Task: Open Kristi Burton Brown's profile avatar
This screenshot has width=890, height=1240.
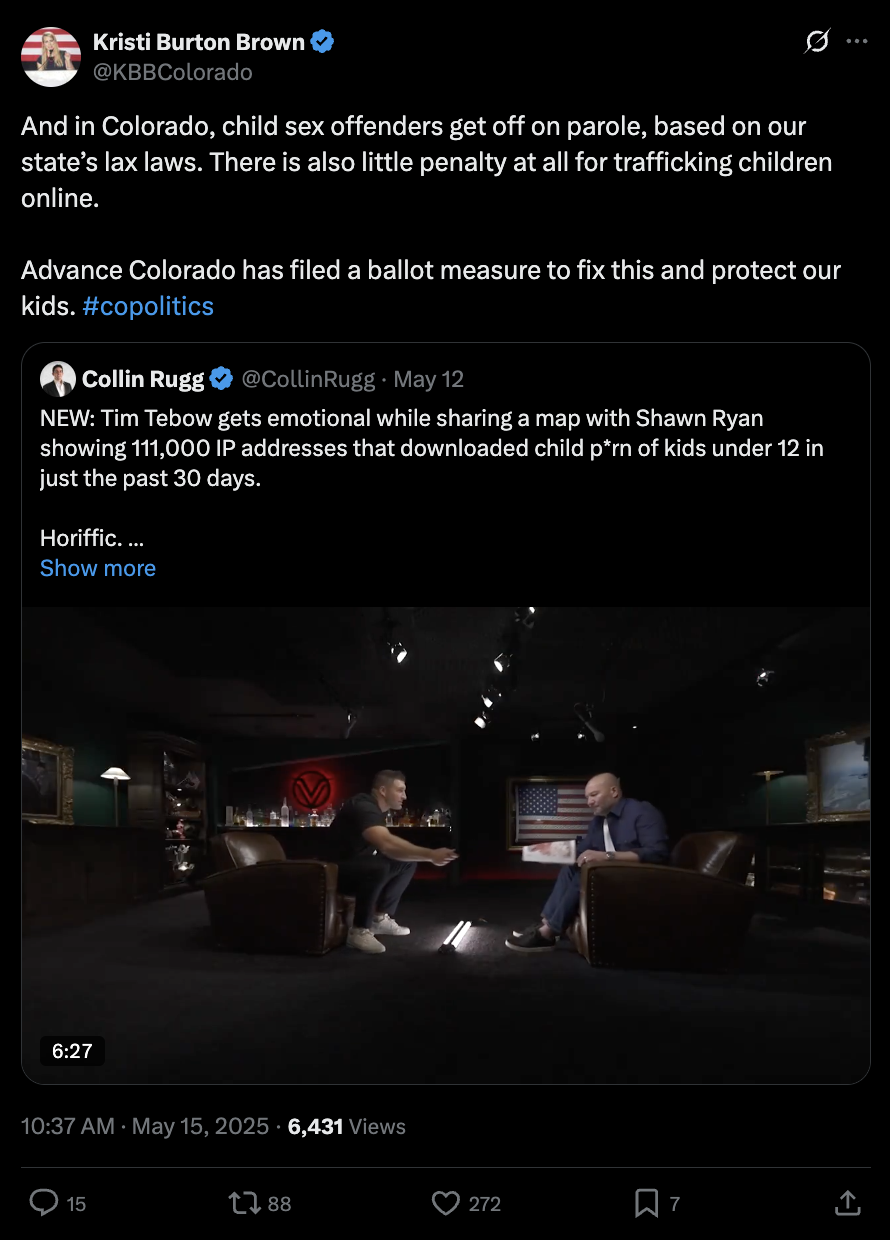Action: 51,56
